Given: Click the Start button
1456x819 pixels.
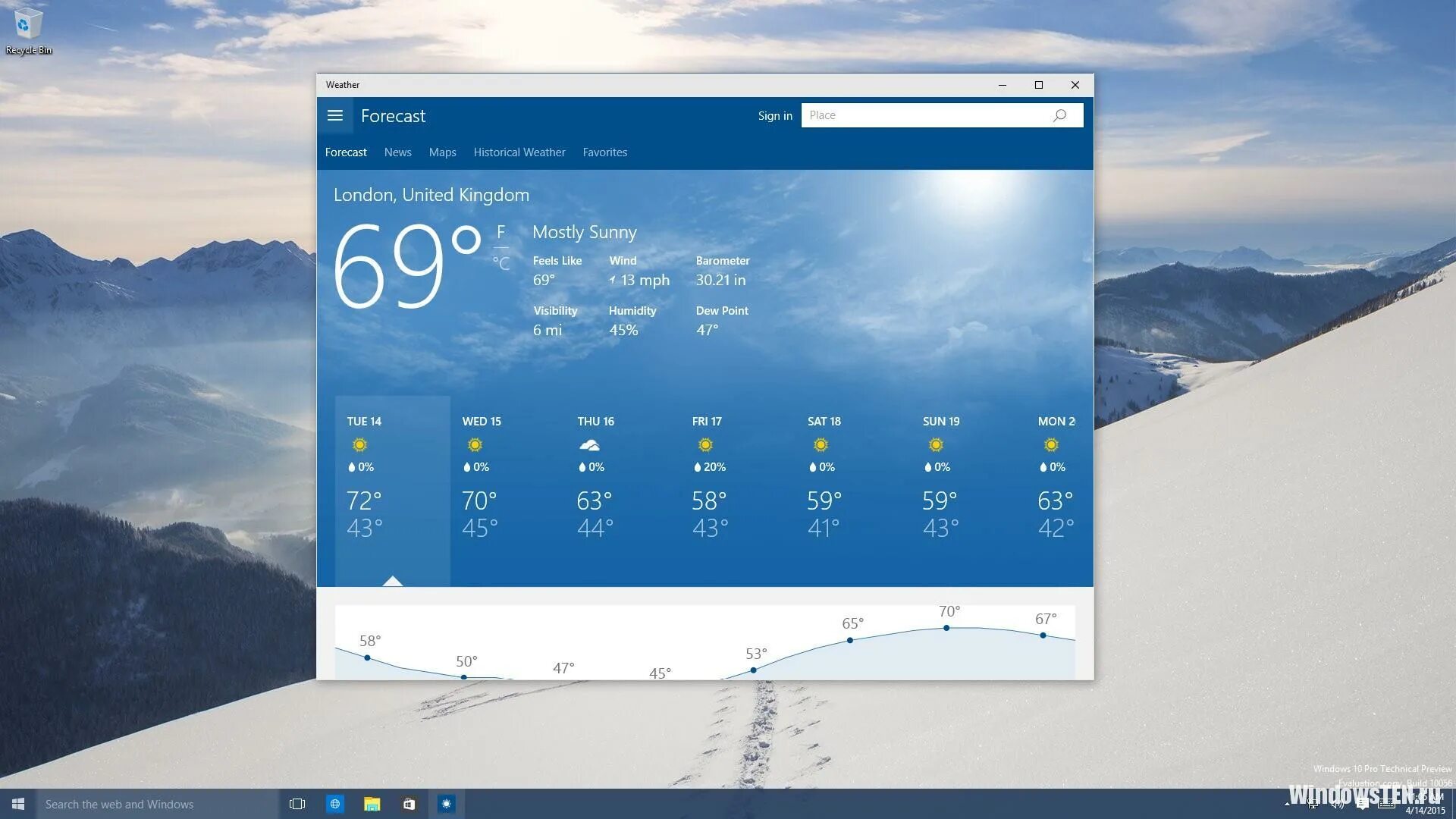Looking at the screenshot, I should click(x=16, y=804).
